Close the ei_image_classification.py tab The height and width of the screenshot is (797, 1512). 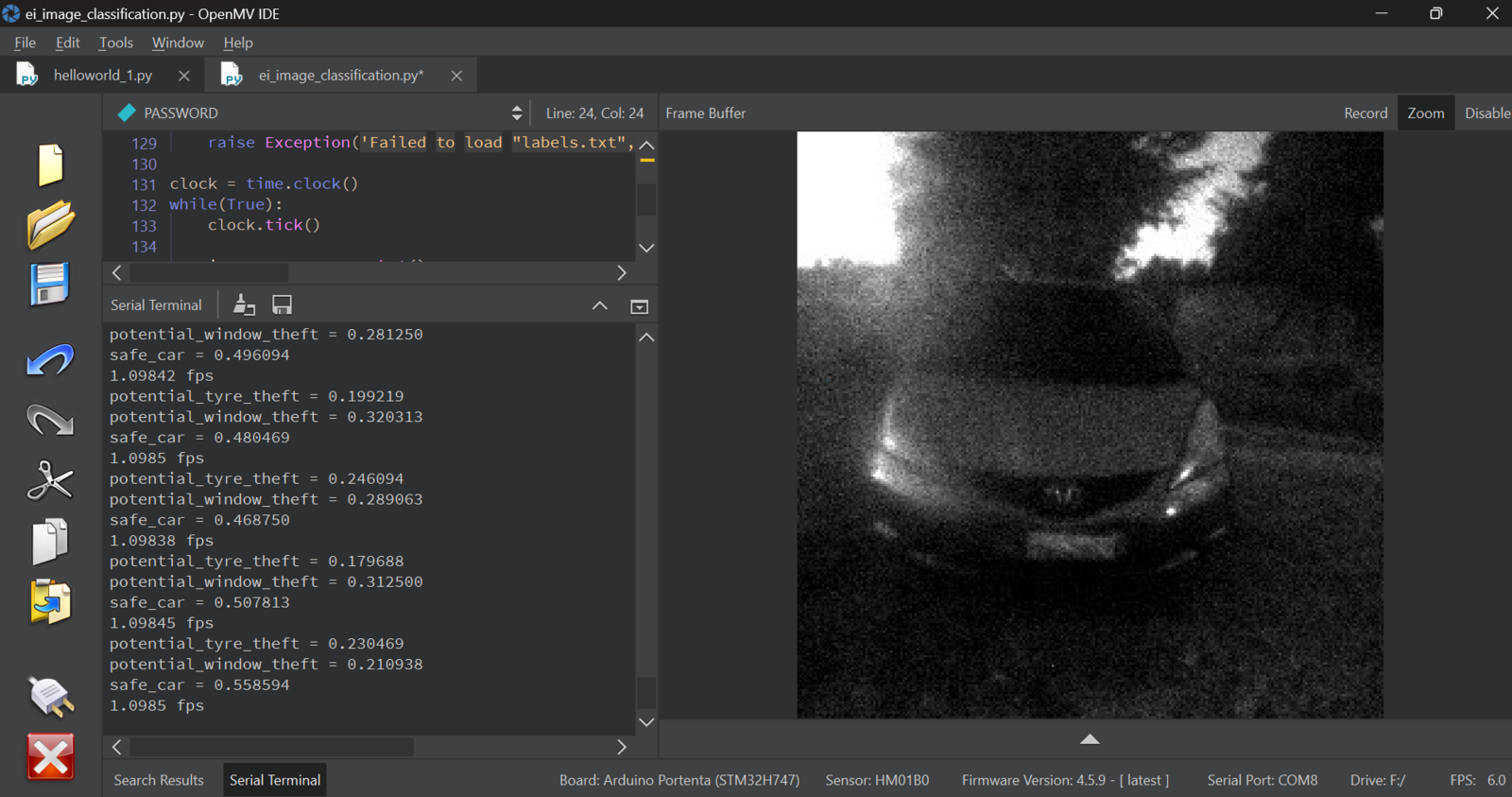click(x=456, y=76)
